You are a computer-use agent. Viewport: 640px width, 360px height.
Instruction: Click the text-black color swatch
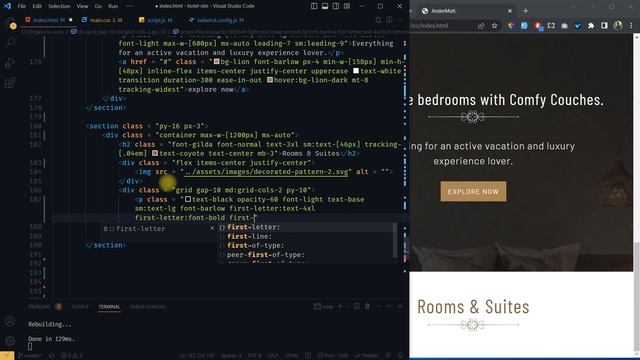[188, 199]
